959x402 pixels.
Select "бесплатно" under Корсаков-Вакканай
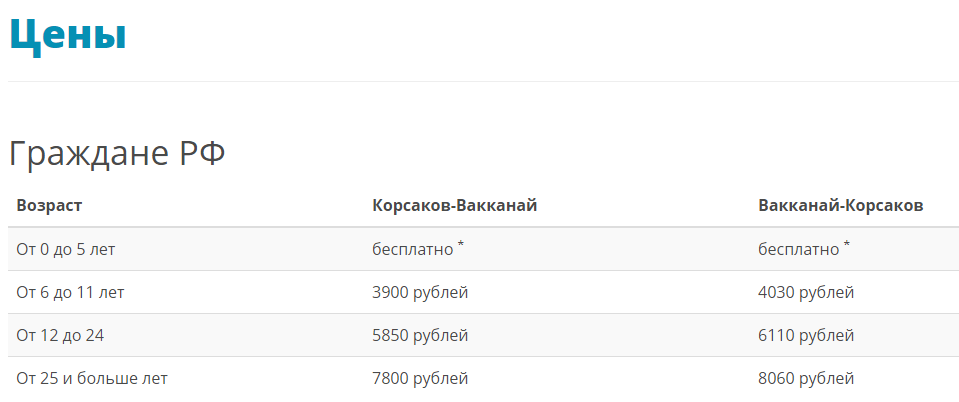pyautogui.click(x=412, y=249)
